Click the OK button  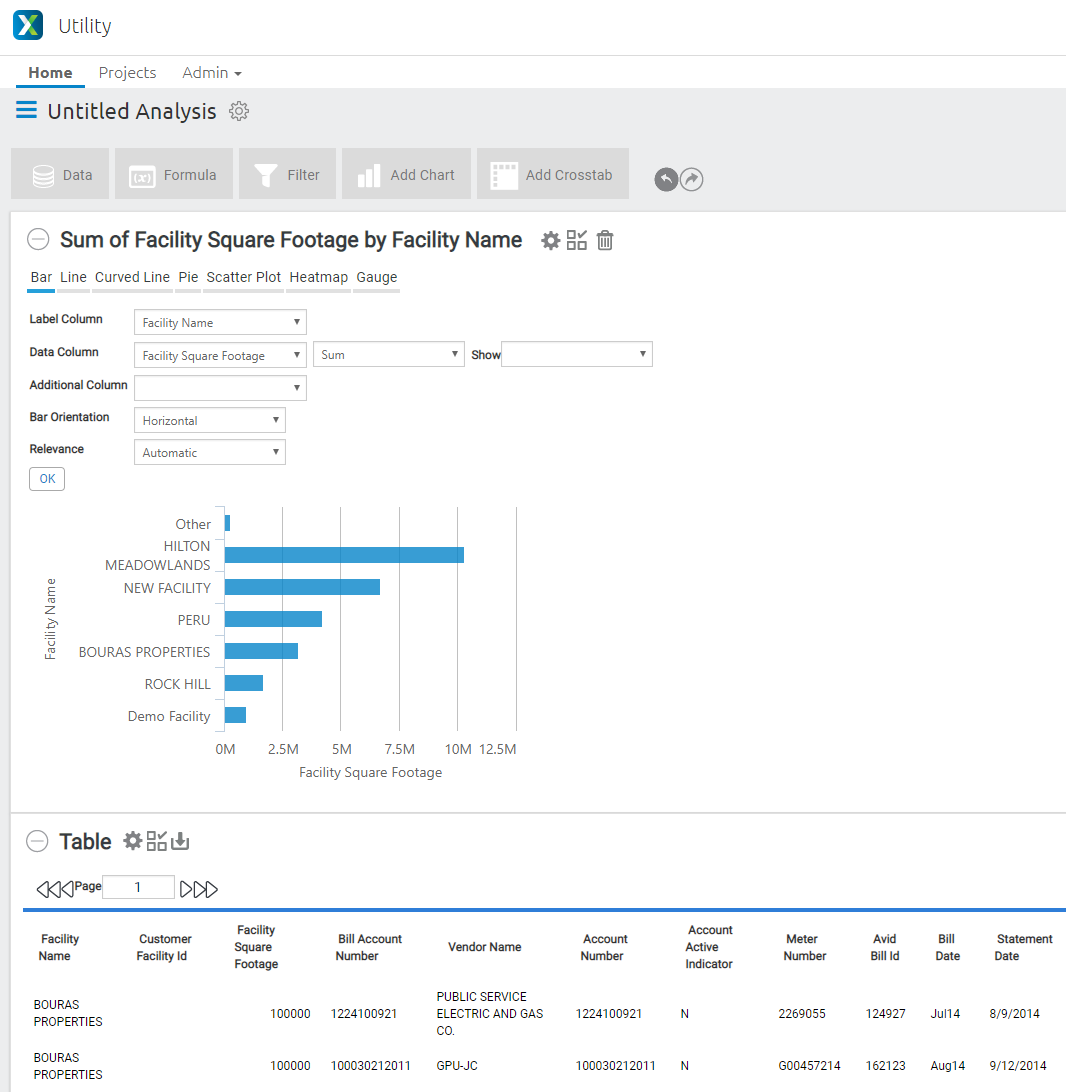(47, 478)
